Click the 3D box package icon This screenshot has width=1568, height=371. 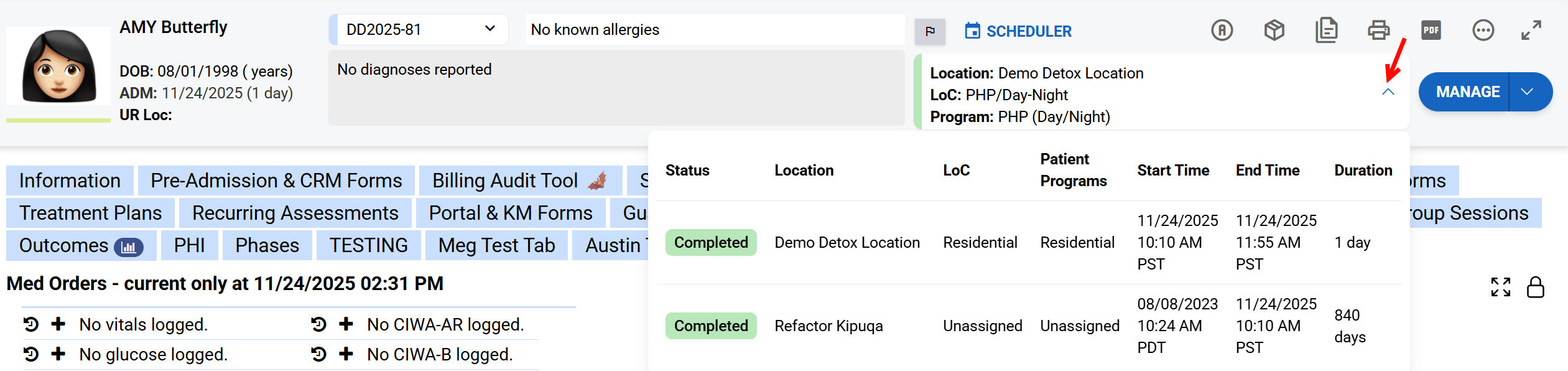1274,30
